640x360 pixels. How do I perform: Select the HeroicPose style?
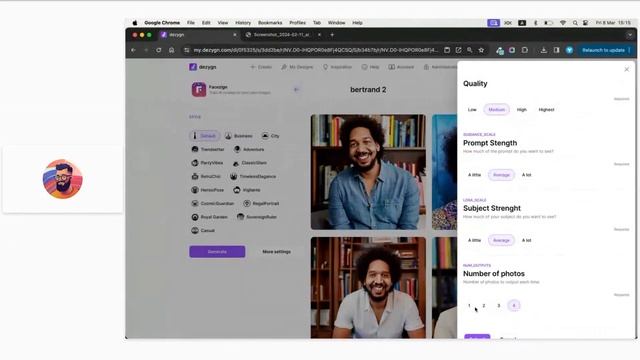point(208,190)
